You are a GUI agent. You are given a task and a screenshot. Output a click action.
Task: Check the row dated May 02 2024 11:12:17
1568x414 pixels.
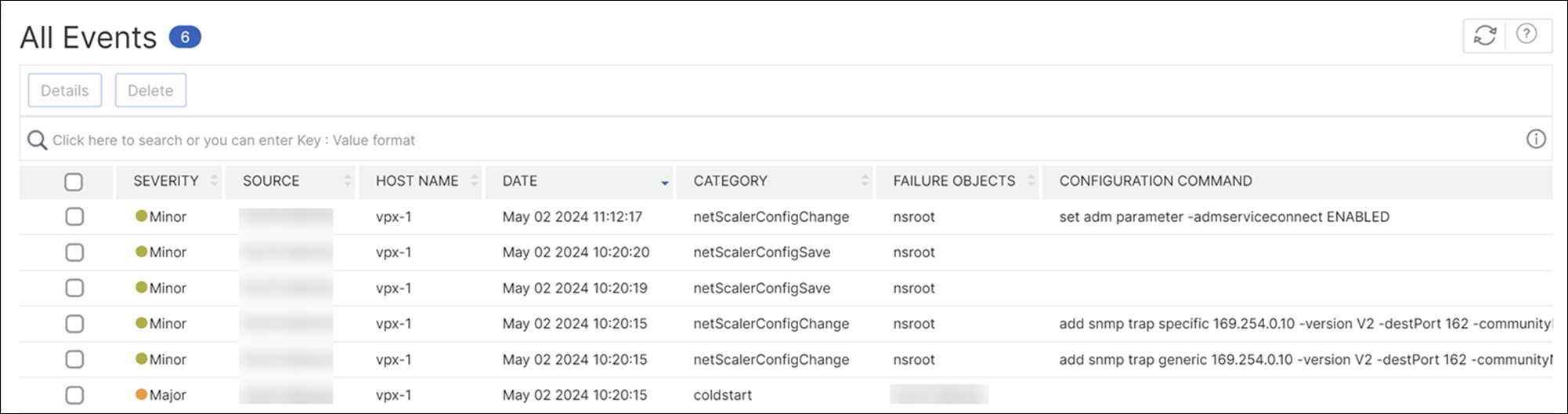(74, 216)
